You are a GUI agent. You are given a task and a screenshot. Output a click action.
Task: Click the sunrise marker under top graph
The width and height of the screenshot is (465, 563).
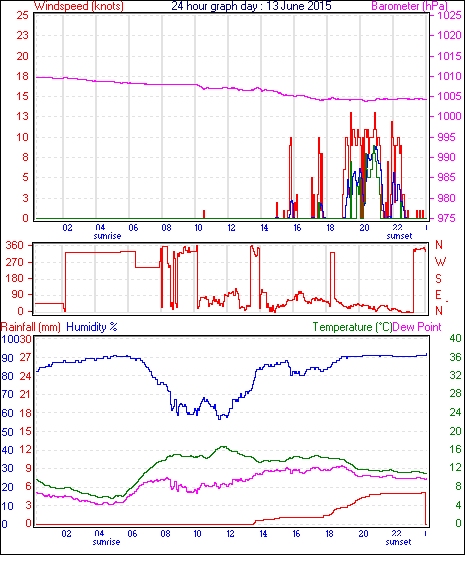click(x=107, y=236)
